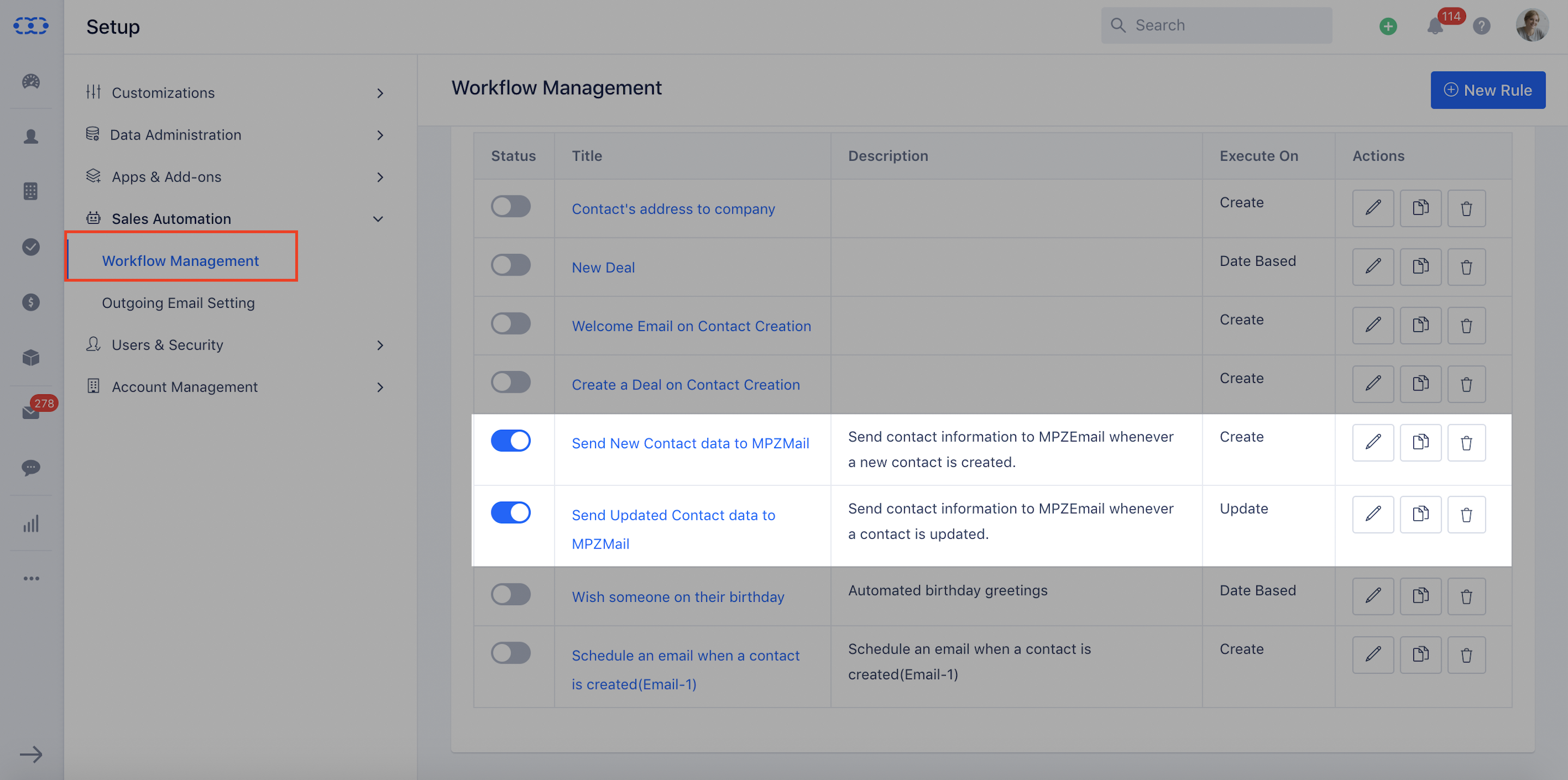Open notifications bell with 114 badge
This screenshot has height=780, width=1568.
[1435, 26]
